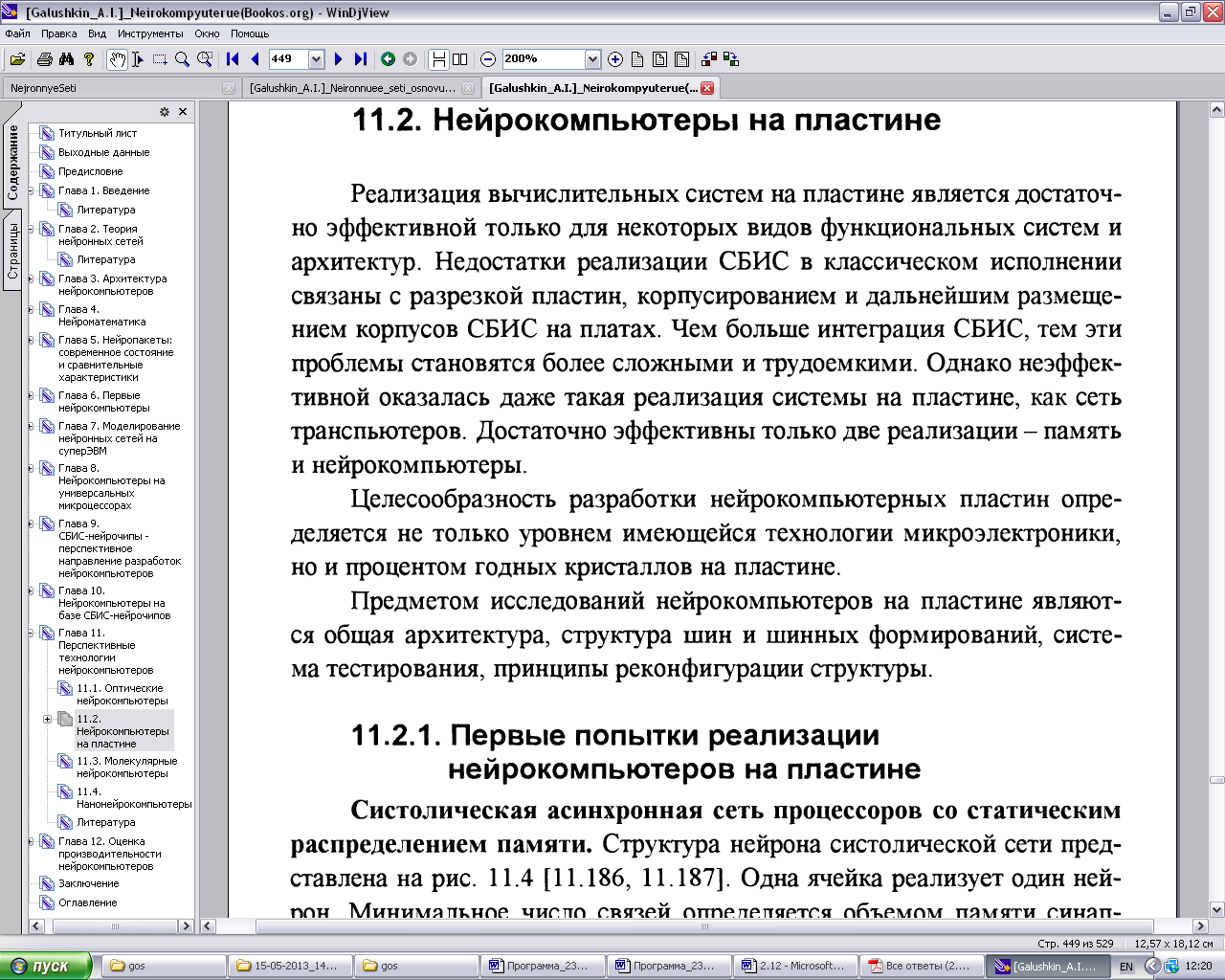Collapse the Глава 1. Введение node
Viewport: 1225px width, 980px height.
(x=31, y=190)
